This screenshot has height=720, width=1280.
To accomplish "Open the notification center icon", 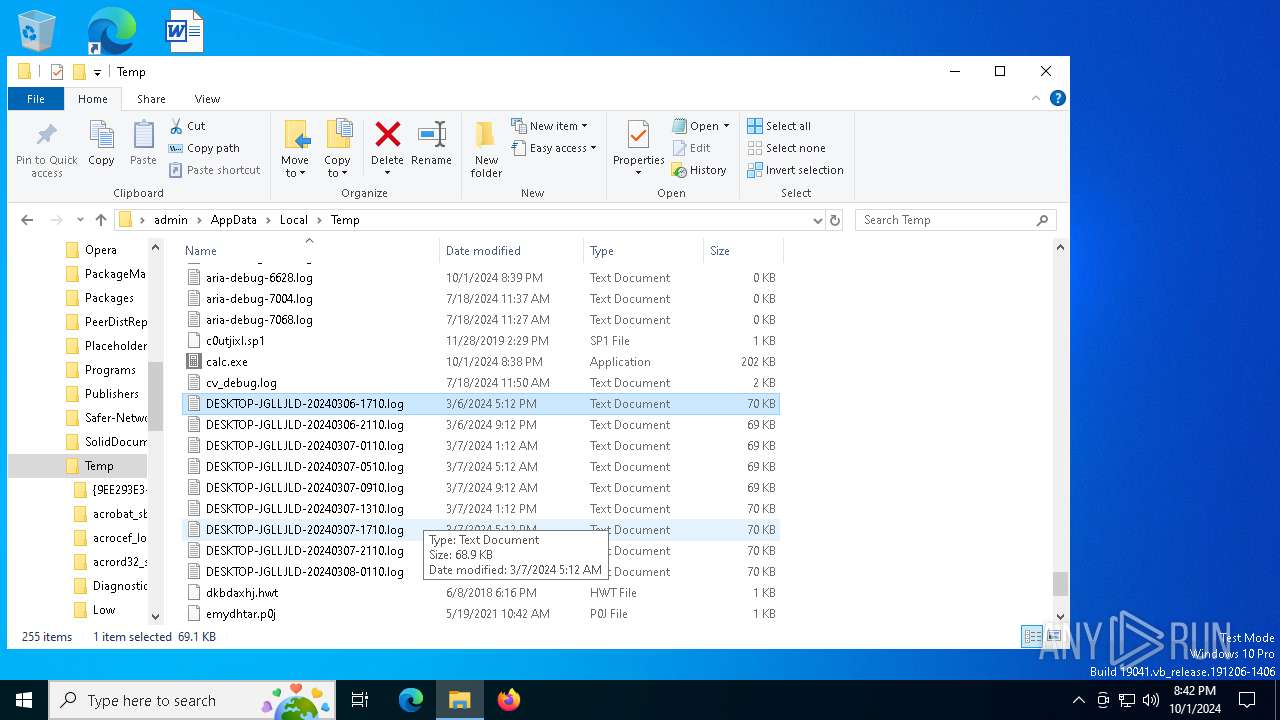I will click(1247, 700).
